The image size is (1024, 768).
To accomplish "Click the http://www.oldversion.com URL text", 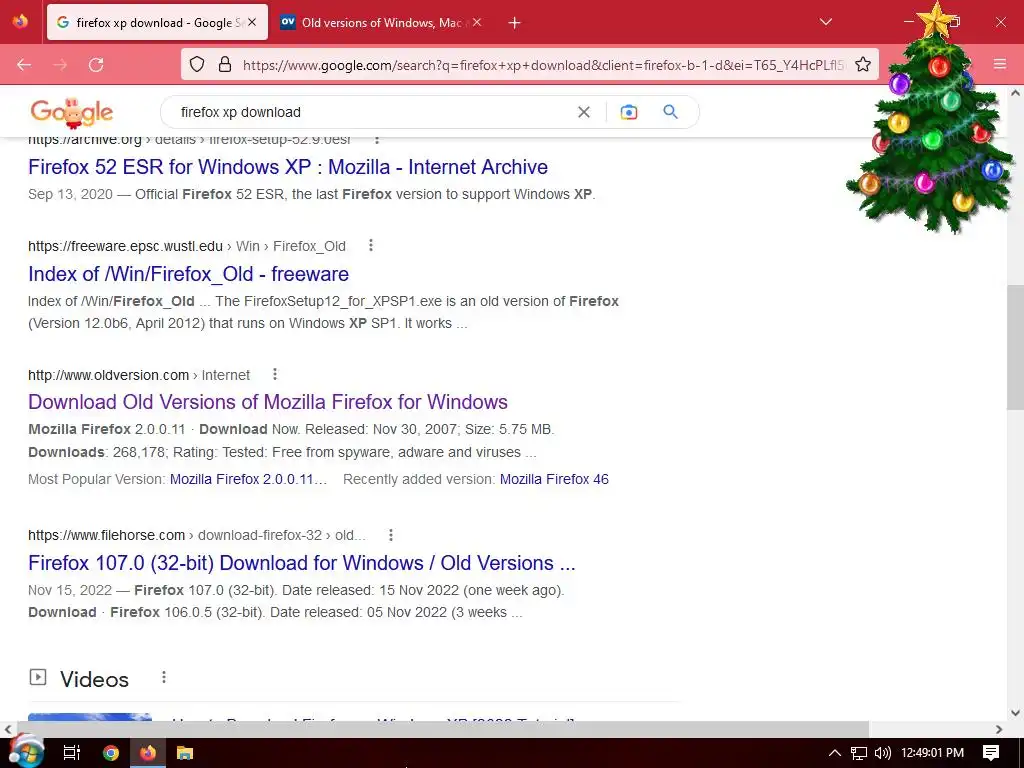I will [108, 376].
